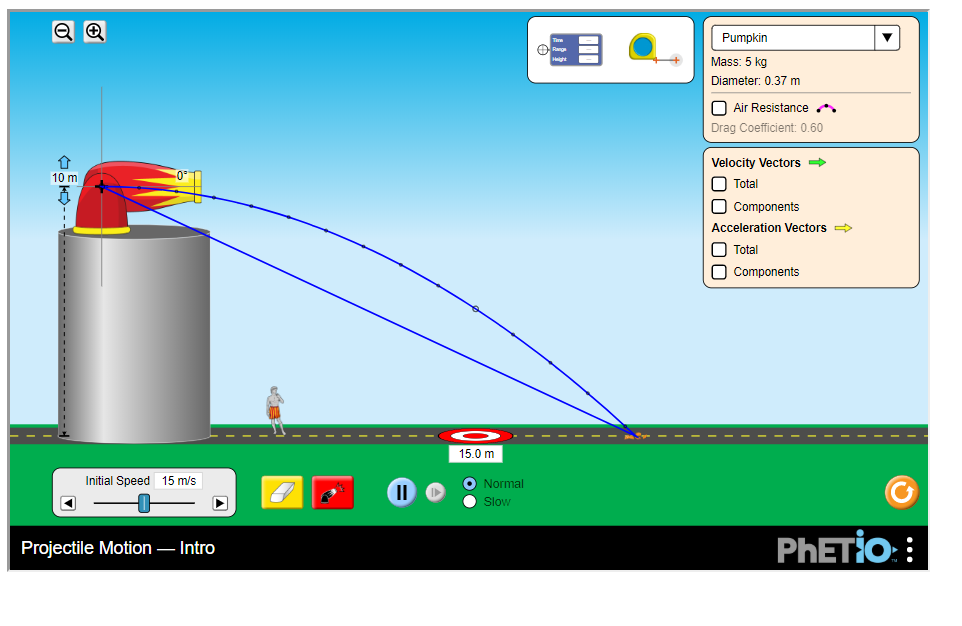
Task: Click the Initial Speed value field
Action: click(178, 480)
